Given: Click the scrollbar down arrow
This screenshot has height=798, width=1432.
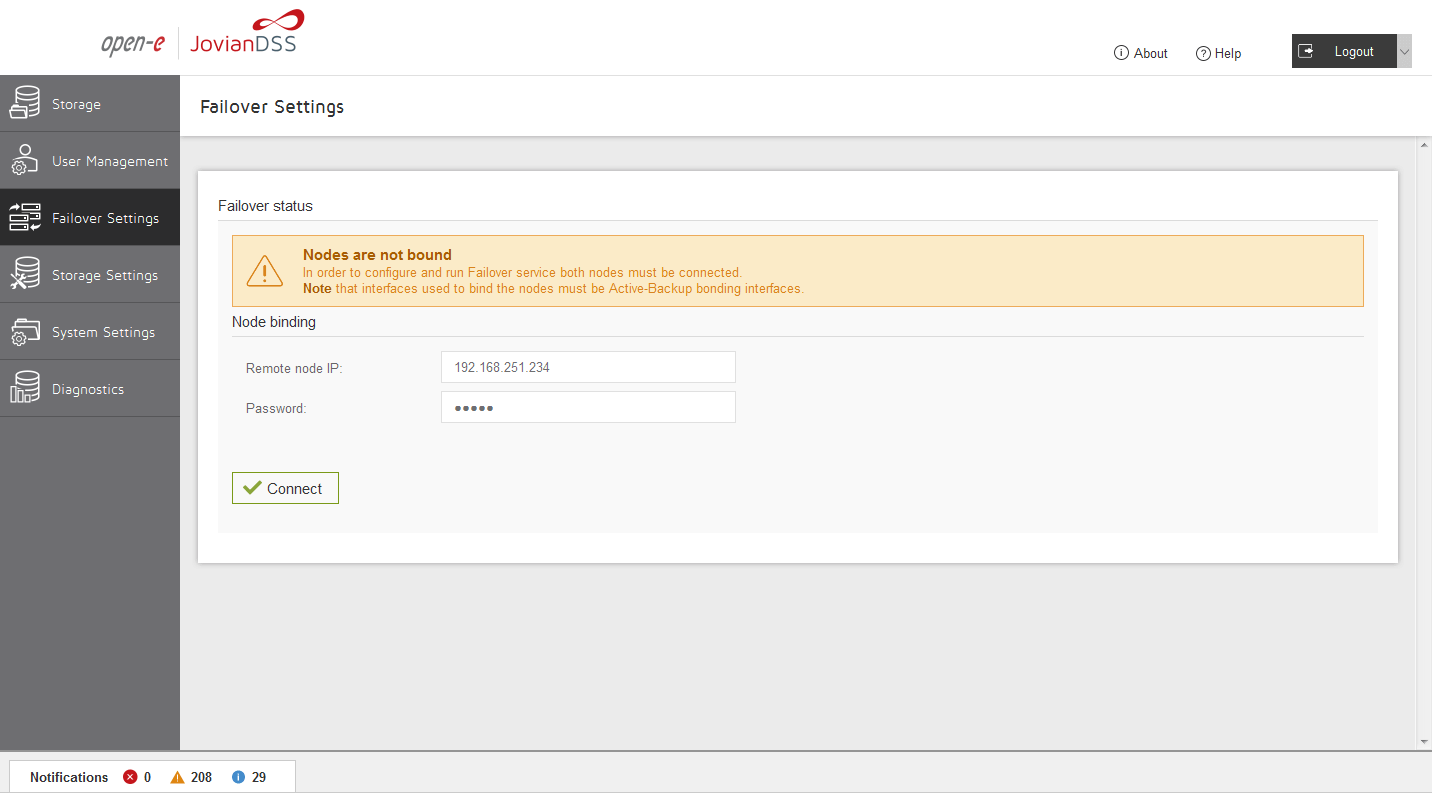Looking at the screenshot, I should click(1424, 742).
